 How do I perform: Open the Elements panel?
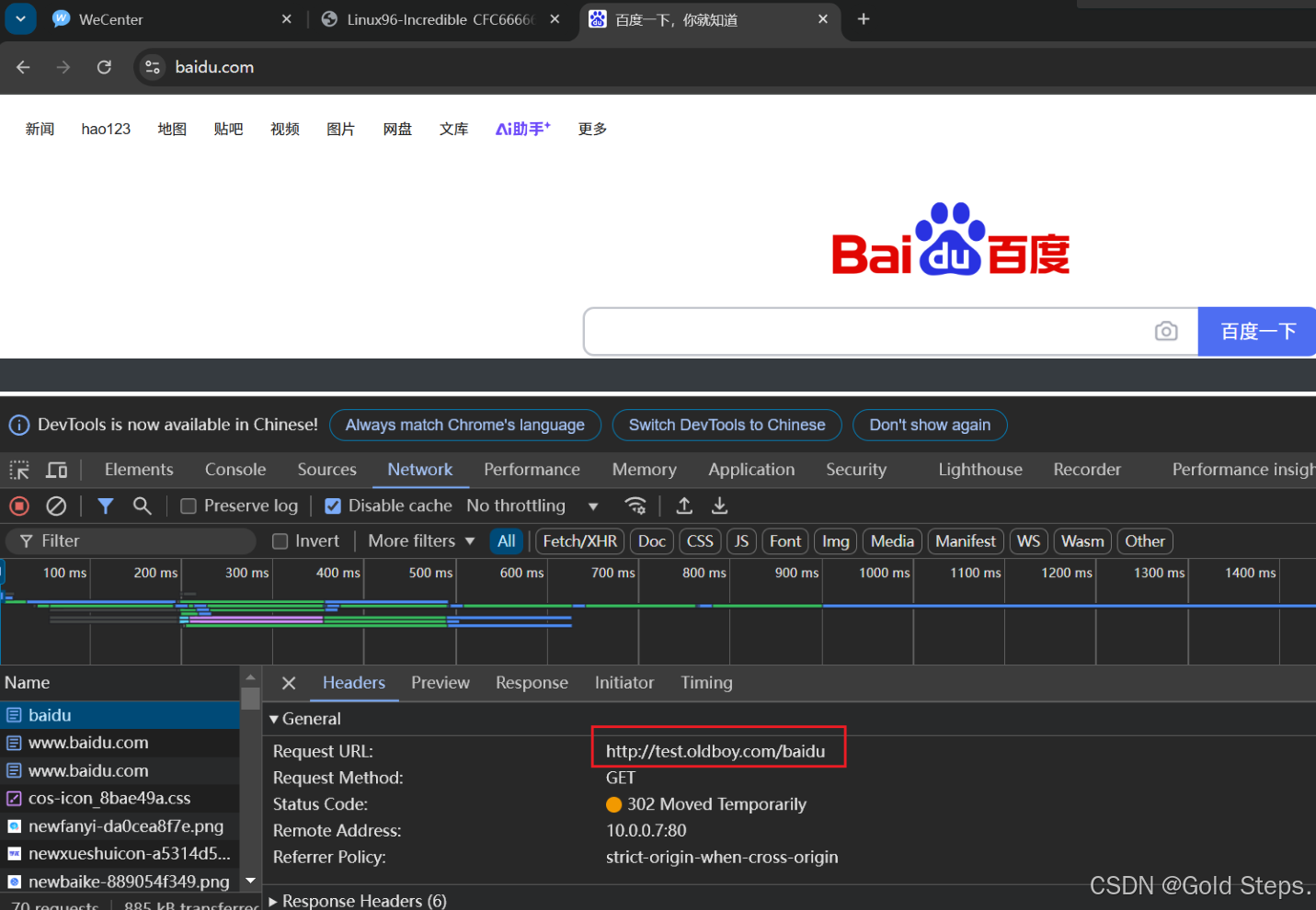(139, 470)
